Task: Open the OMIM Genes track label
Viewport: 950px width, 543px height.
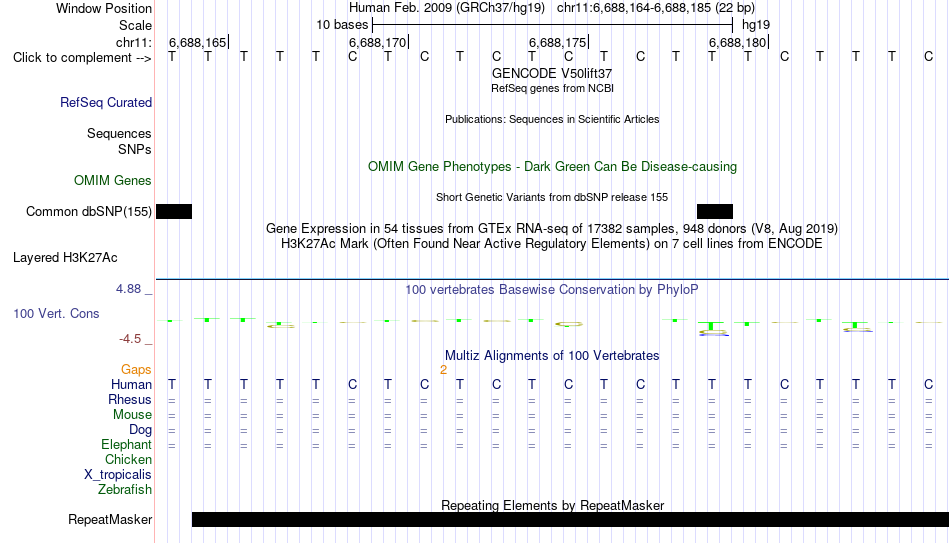Action: [x=113, y=181]
